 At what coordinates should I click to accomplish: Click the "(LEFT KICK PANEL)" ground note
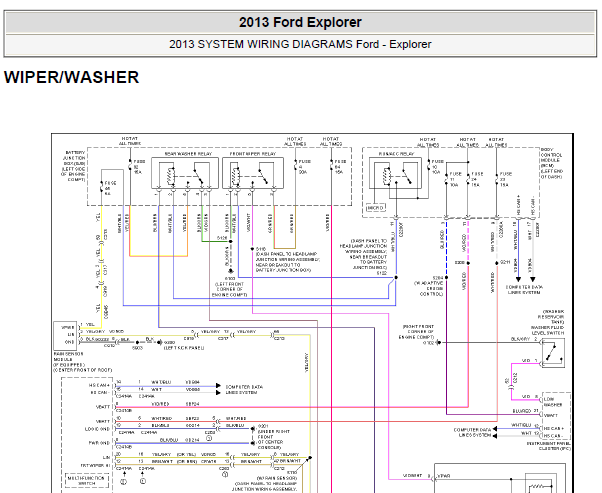pyautogui.click(x=184, y=348)
